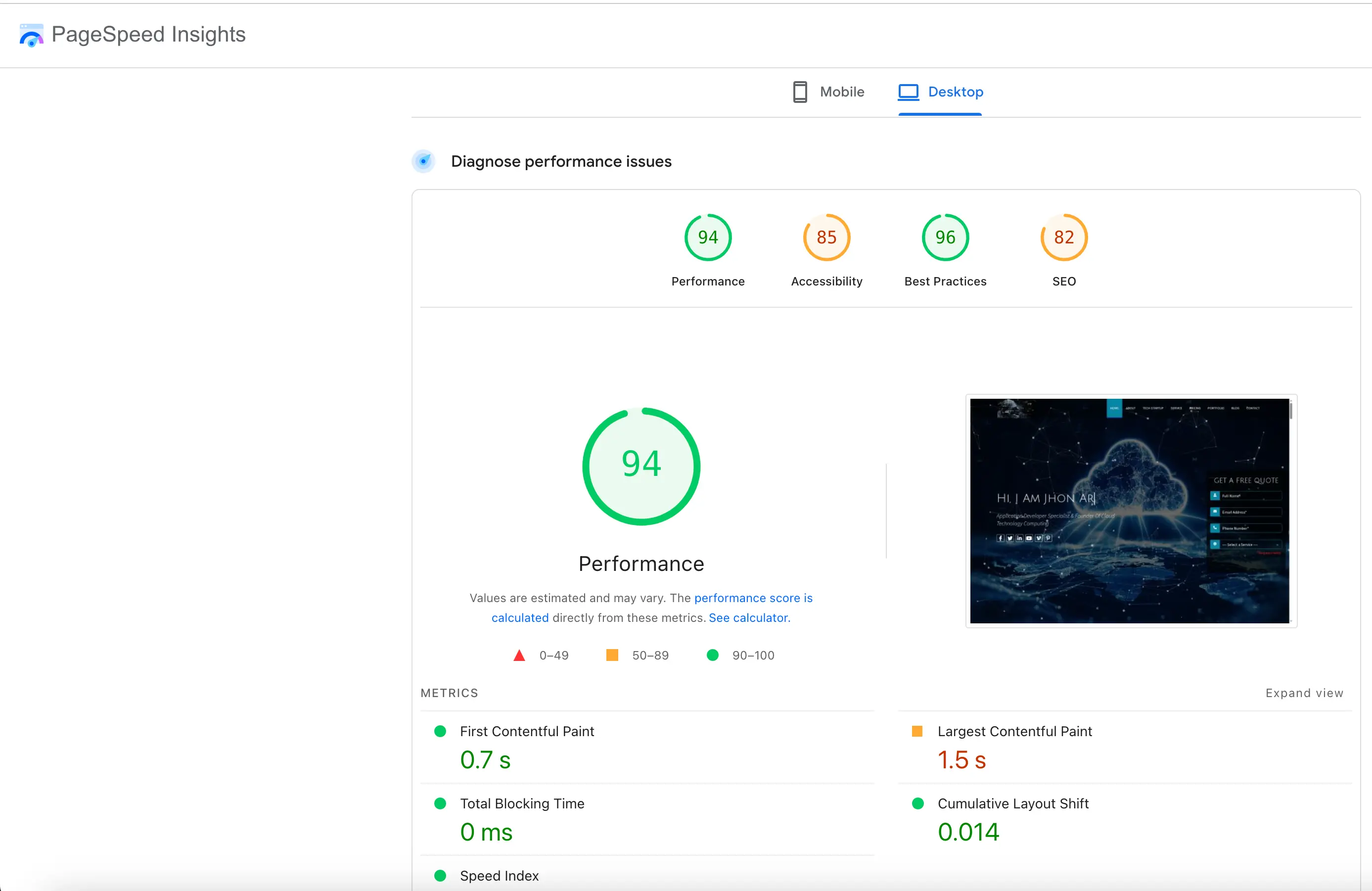Screen dimensions: 1372x891
Task: Open the performance score is calculated link
Action: click(x=752, y=598)
